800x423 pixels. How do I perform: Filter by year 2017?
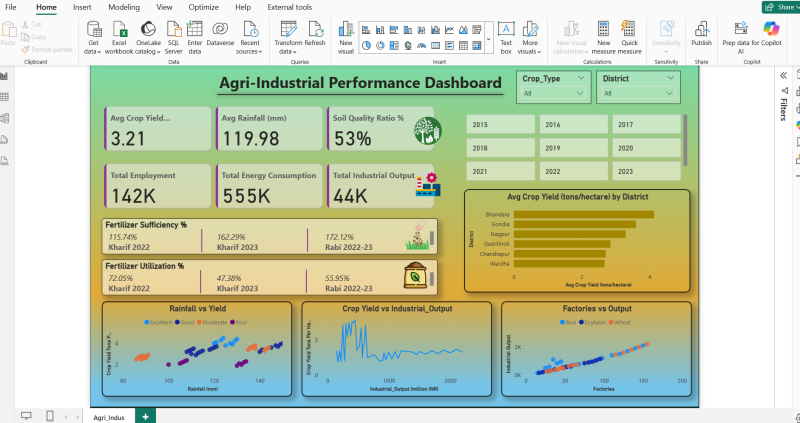[646, 125]
